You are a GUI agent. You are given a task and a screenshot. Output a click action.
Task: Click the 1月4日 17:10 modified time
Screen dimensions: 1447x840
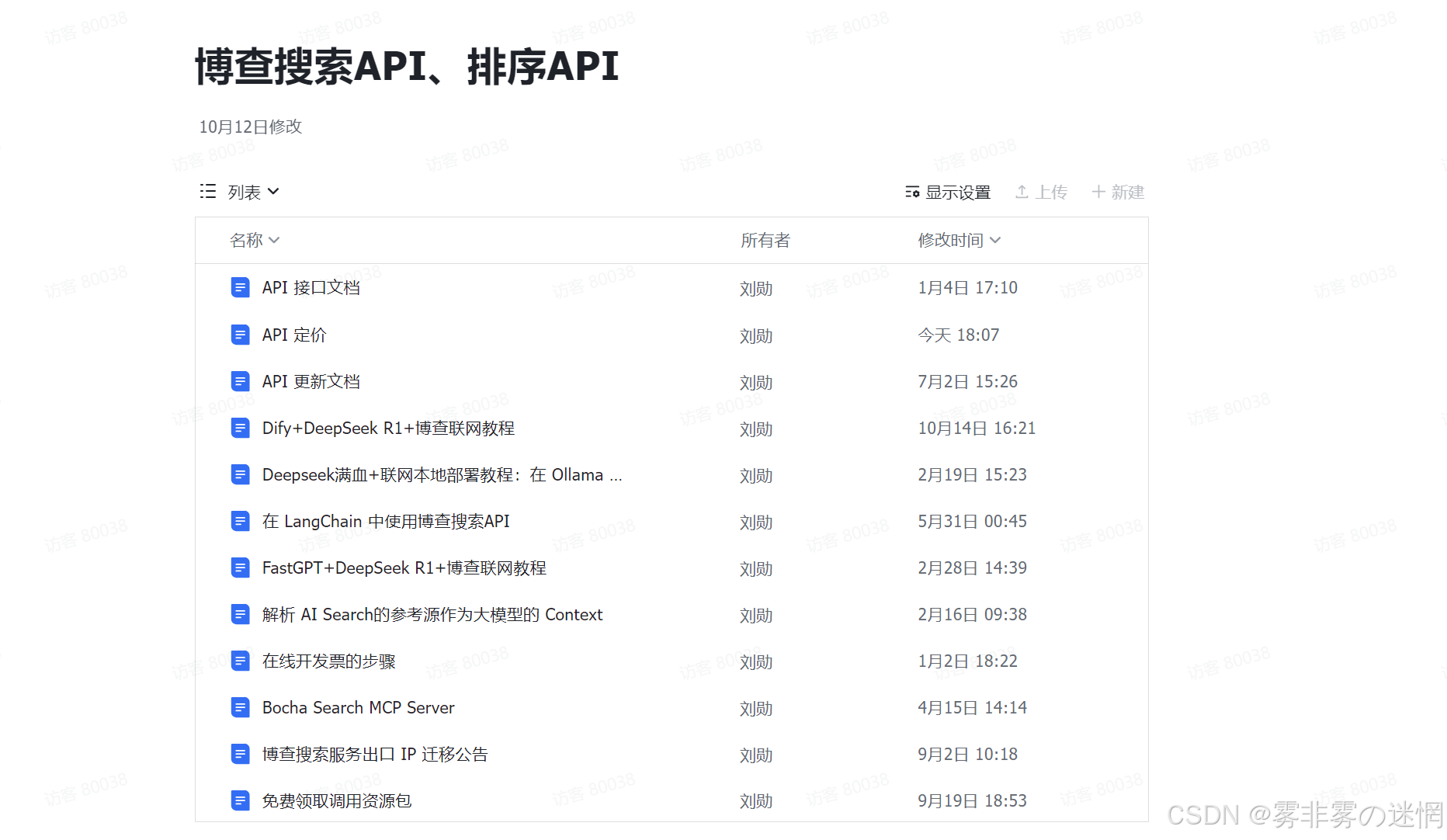click(967, 288)
